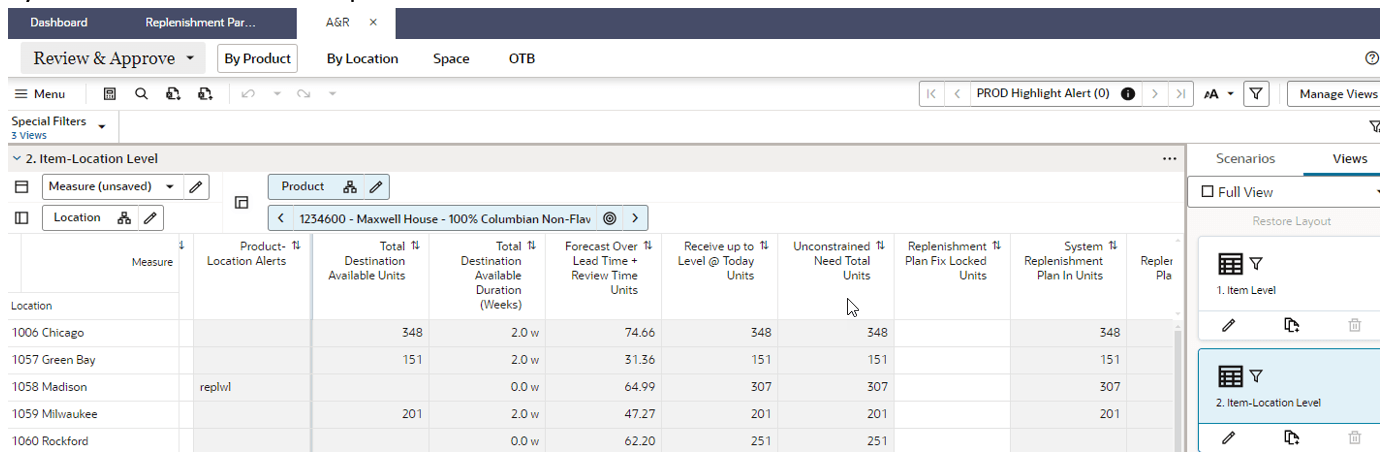
Task: Edit the 2. Item-Location Level view
Action: click(1229, 437)
